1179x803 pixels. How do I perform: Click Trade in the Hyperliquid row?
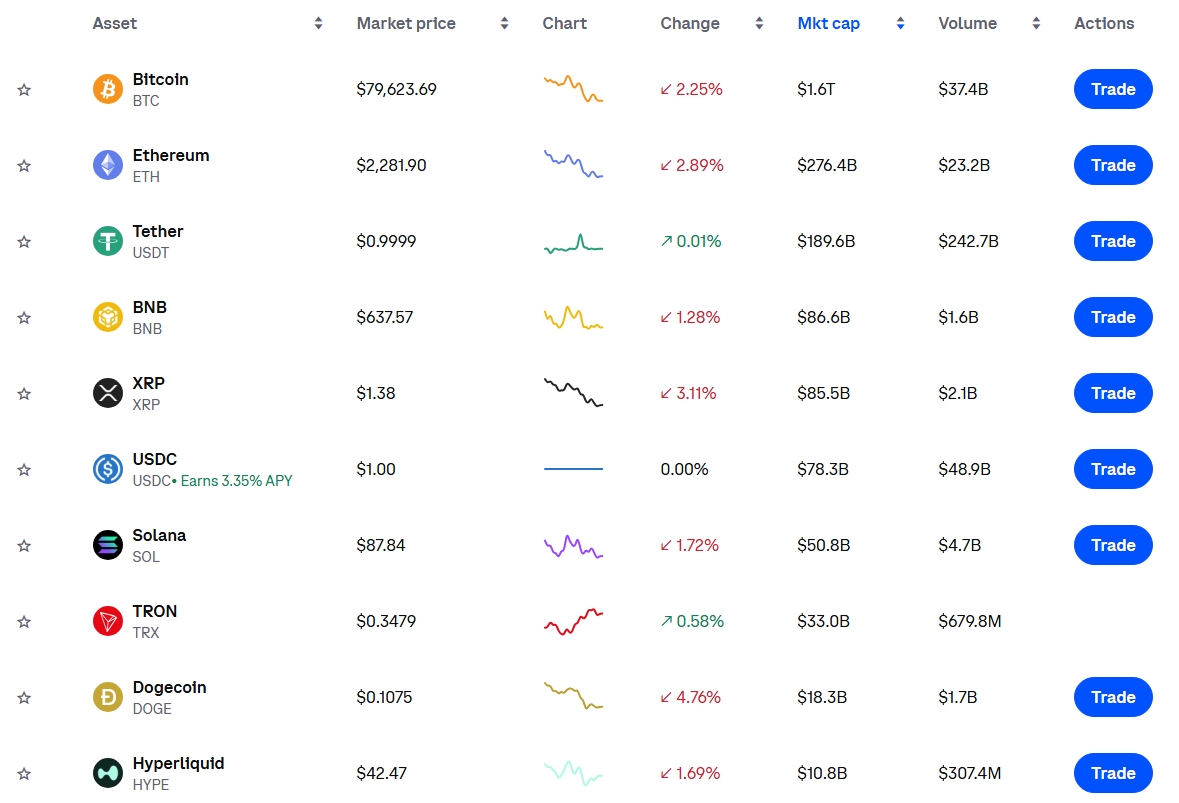1113,773
